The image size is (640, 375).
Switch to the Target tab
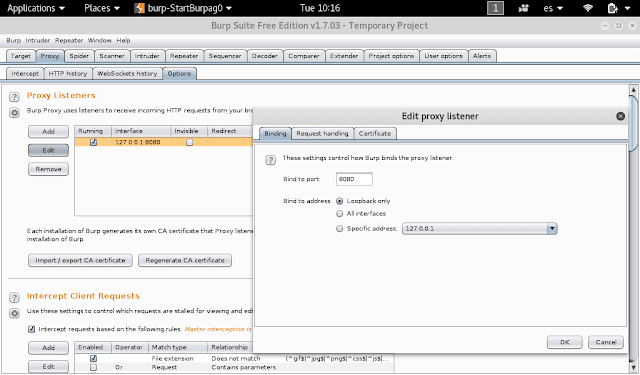pos(21,56)
